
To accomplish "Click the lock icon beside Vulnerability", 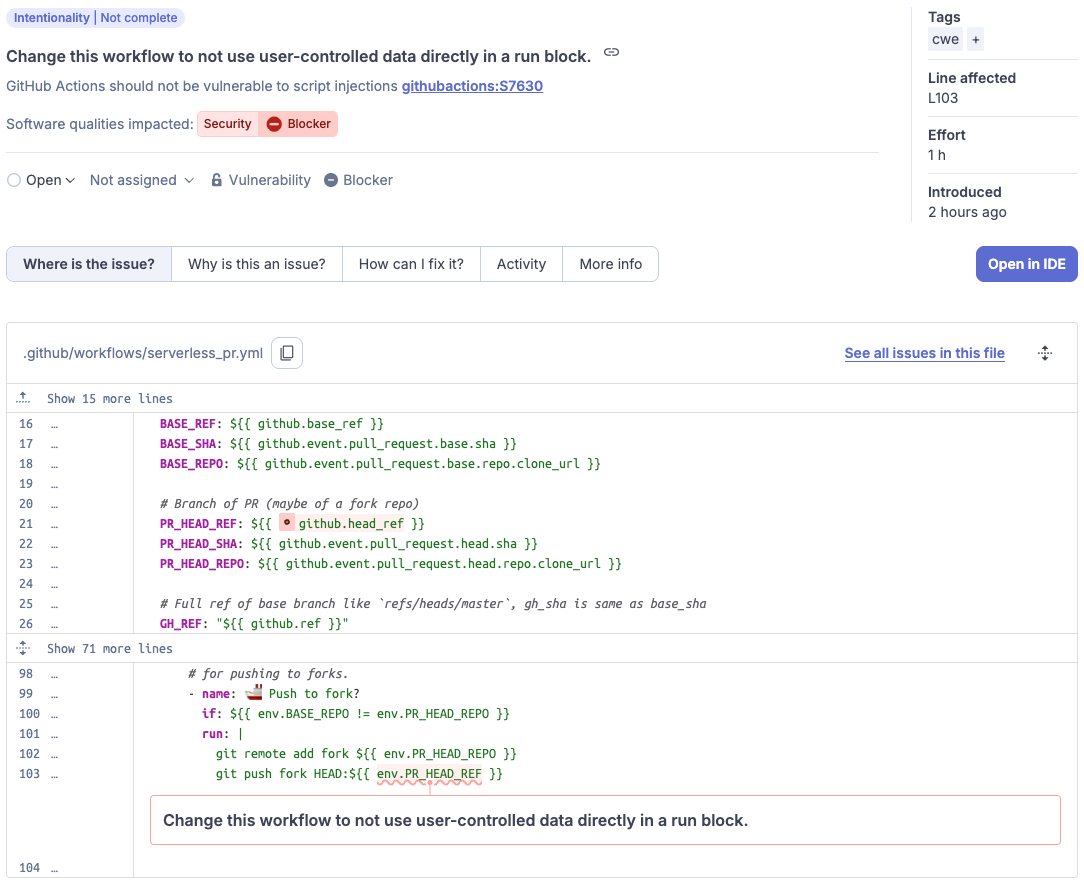I will (216, 180).
